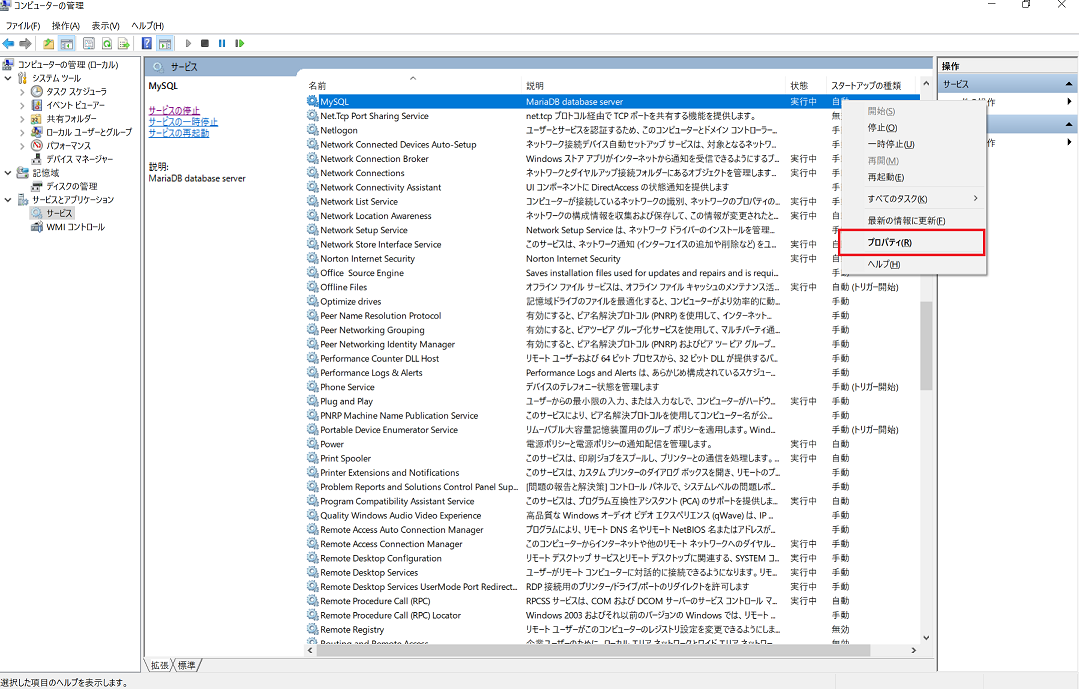Open the 操作(A) menu
The height and width of the screenshot is (689, 1079).
(x=66, y=25)
